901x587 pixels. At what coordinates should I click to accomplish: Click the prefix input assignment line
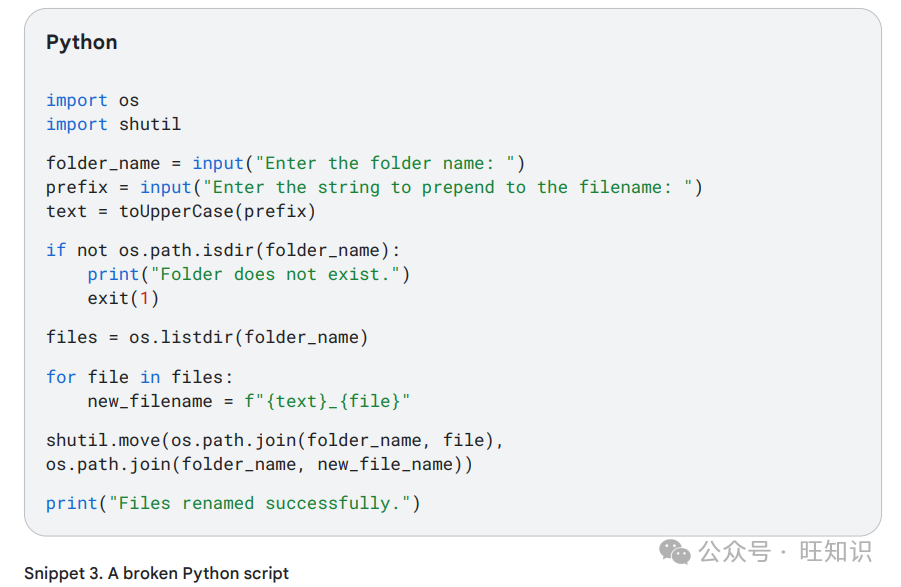(x=374, y=187)
